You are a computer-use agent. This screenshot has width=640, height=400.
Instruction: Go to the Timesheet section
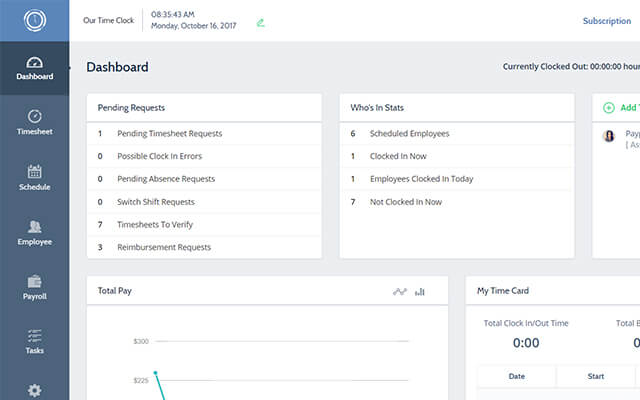point(34,122)
